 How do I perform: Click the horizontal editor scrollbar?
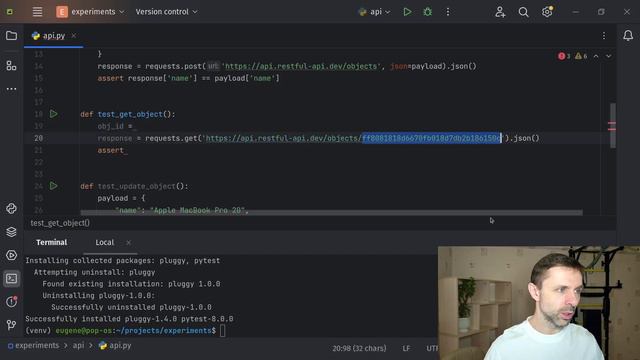(x=331, y=212)
